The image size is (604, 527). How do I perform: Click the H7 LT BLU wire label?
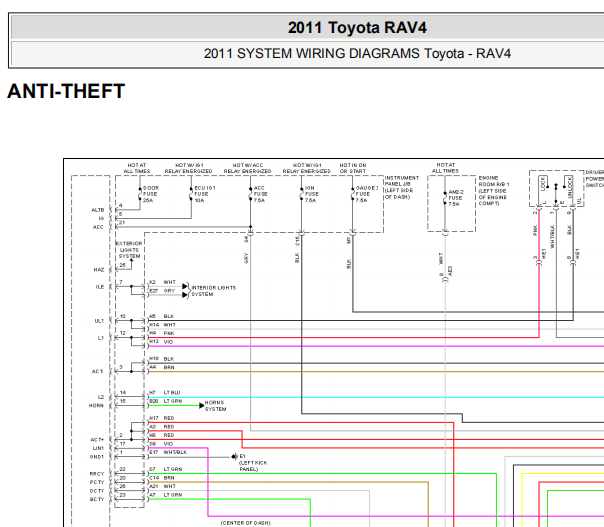(165, 393)
